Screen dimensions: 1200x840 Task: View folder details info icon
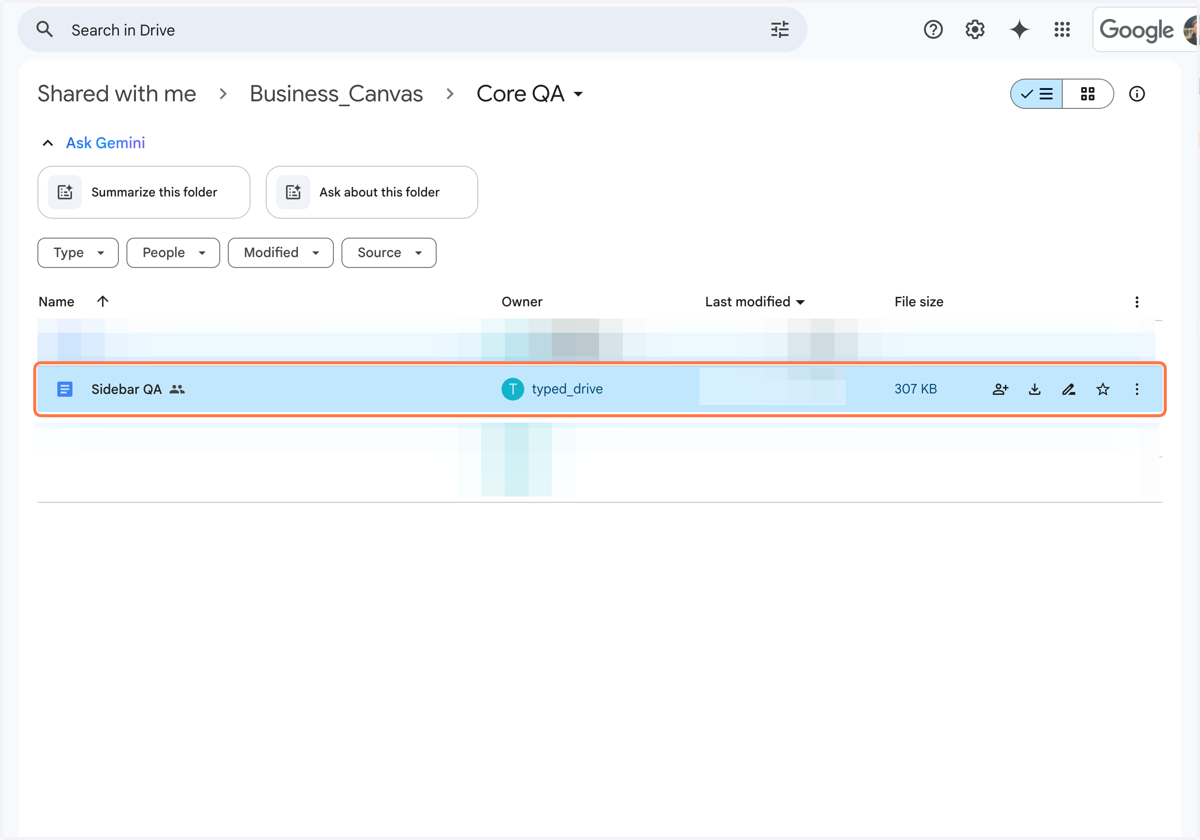(x=1137, y=94)
